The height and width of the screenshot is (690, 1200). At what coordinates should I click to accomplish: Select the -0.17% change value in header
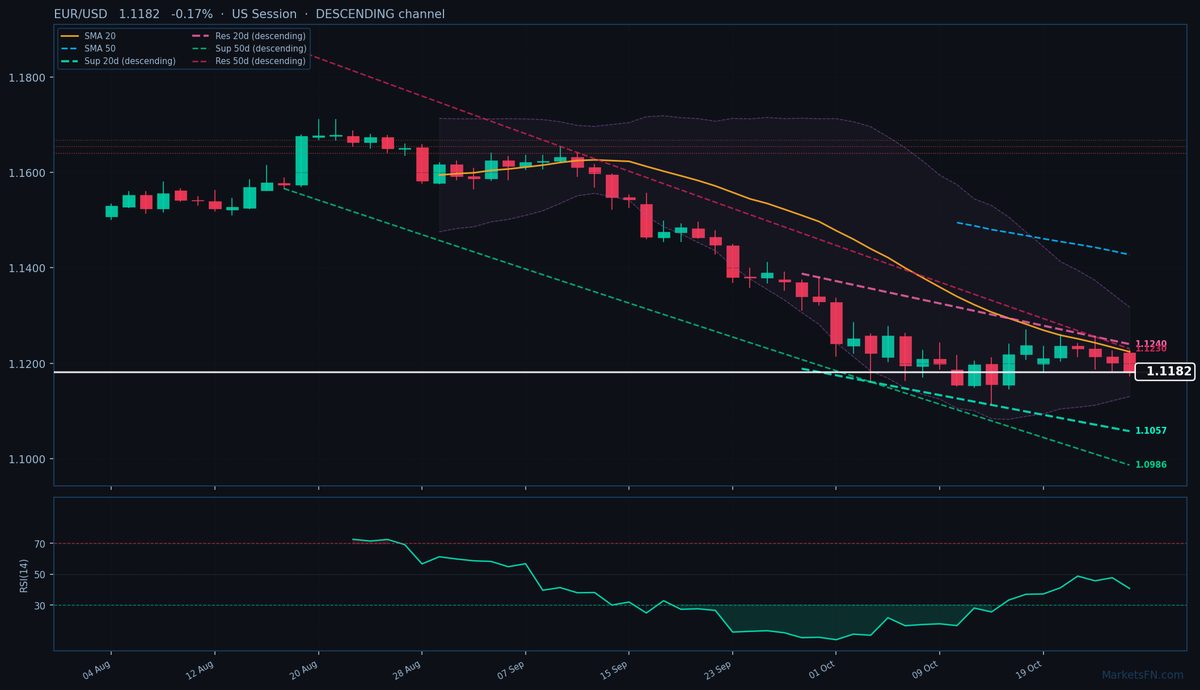(x=192, y=14)
